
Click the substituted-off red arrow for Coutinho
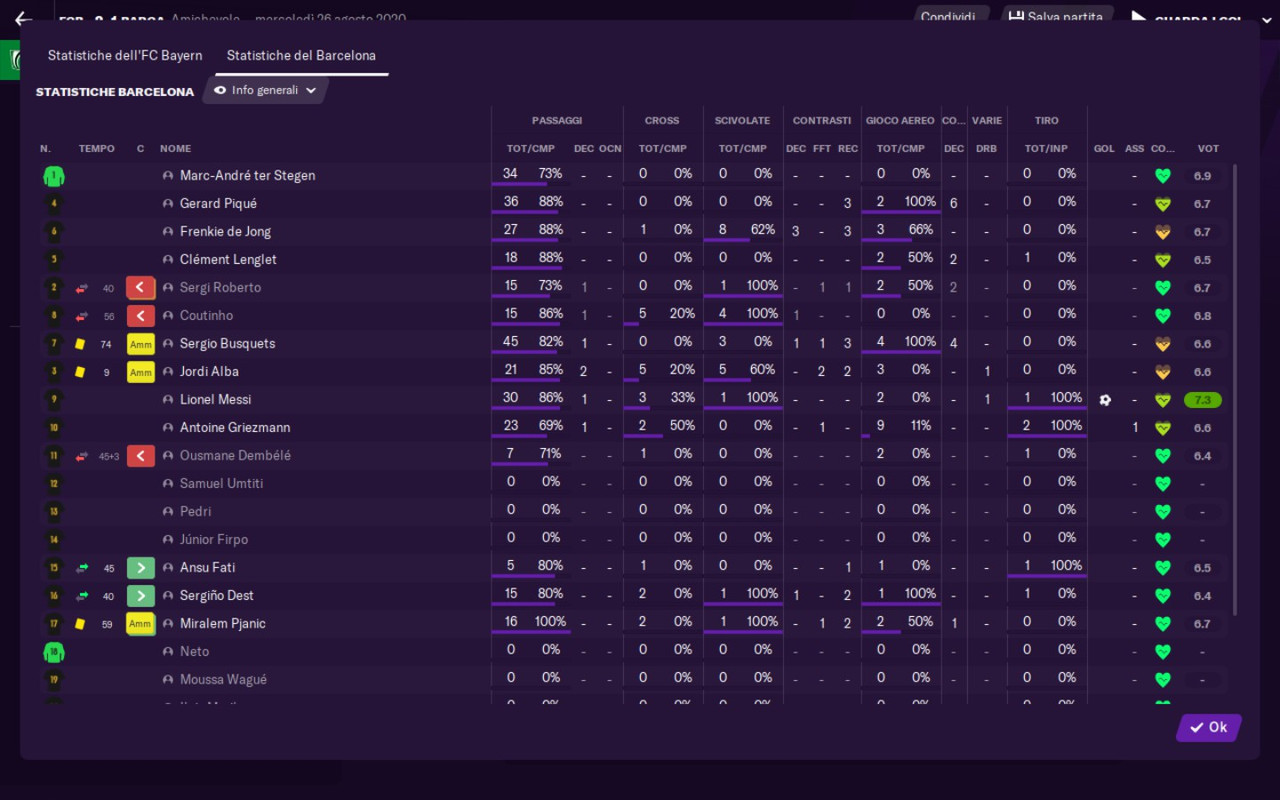point(141,316)
